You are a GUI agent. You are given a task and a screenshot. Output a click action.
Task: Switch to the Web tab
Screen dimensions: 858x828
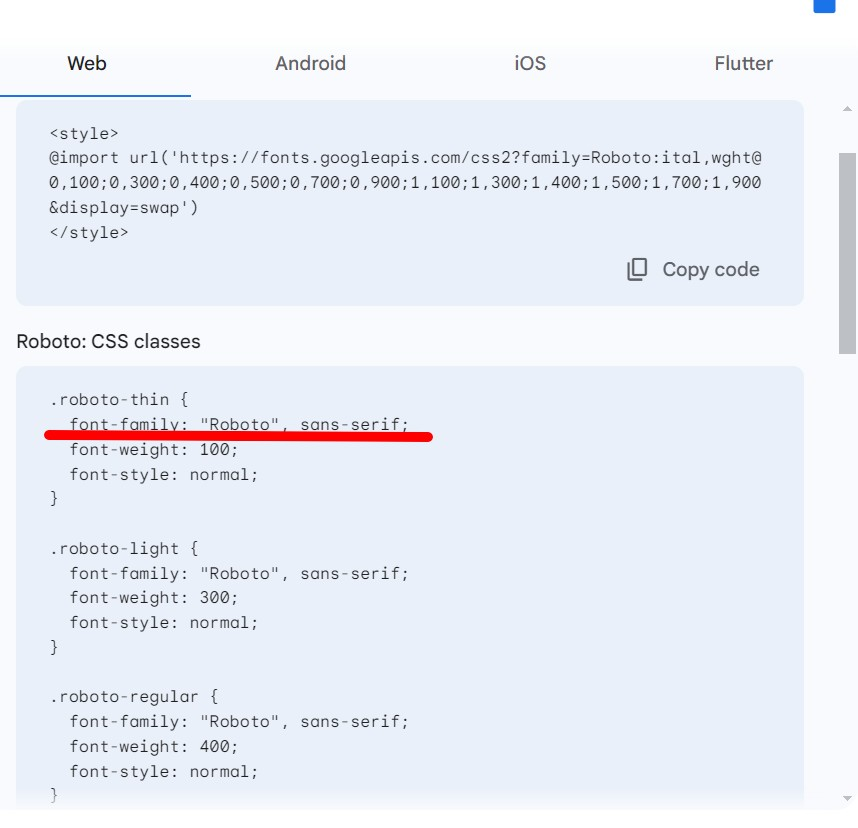click(87, 63)
